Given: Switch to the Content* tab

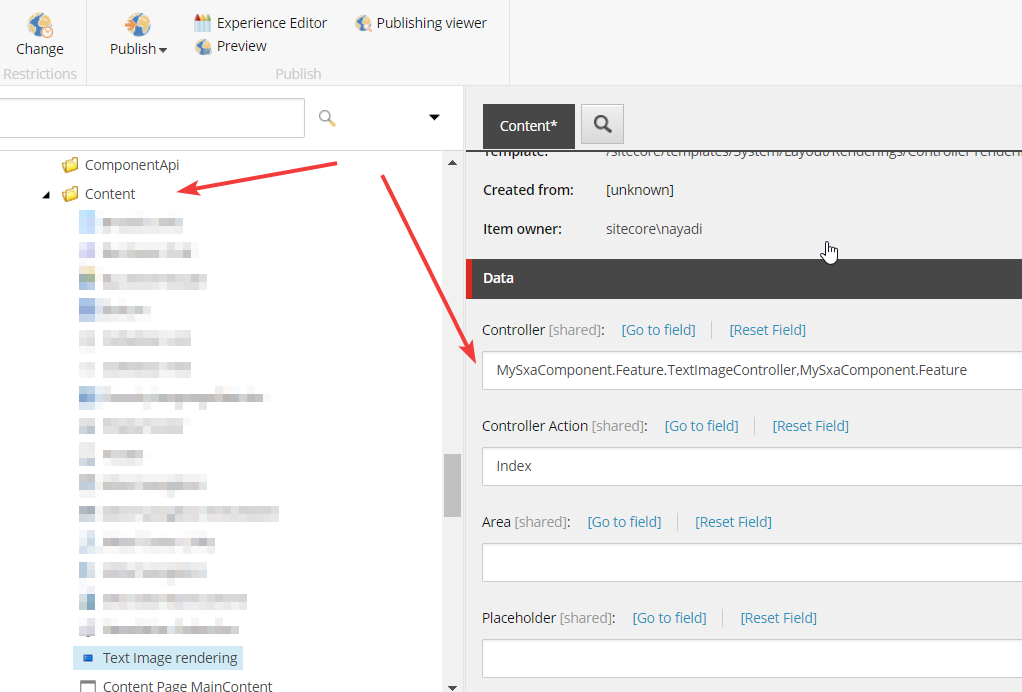Looking at the screenshot, I should [528, 125].
